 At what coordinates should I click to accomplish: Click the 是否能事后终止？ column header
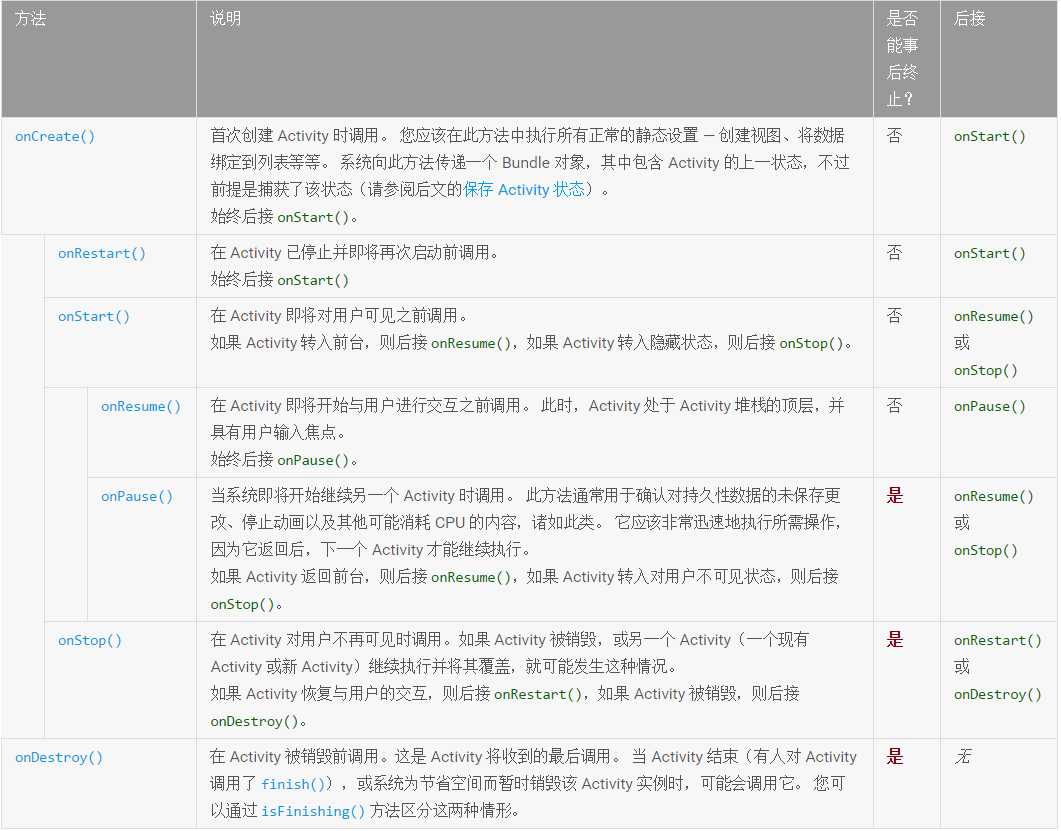903,58
